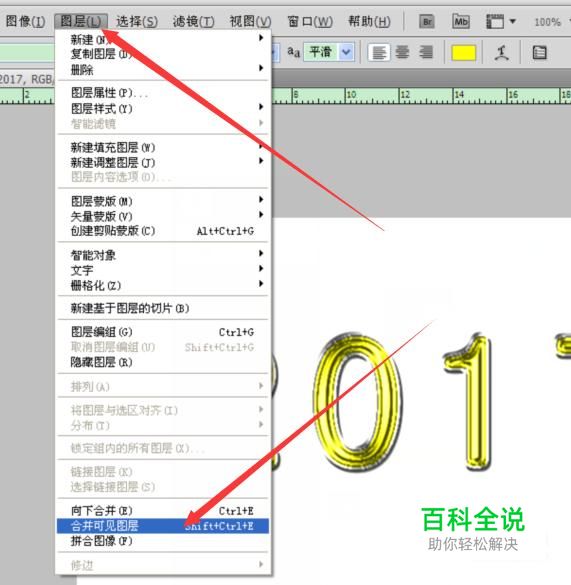Open the 滤镜(T) menu
The height and width of the screenshot is (585, 571).
pyautogui.click(x=193, y=21)
